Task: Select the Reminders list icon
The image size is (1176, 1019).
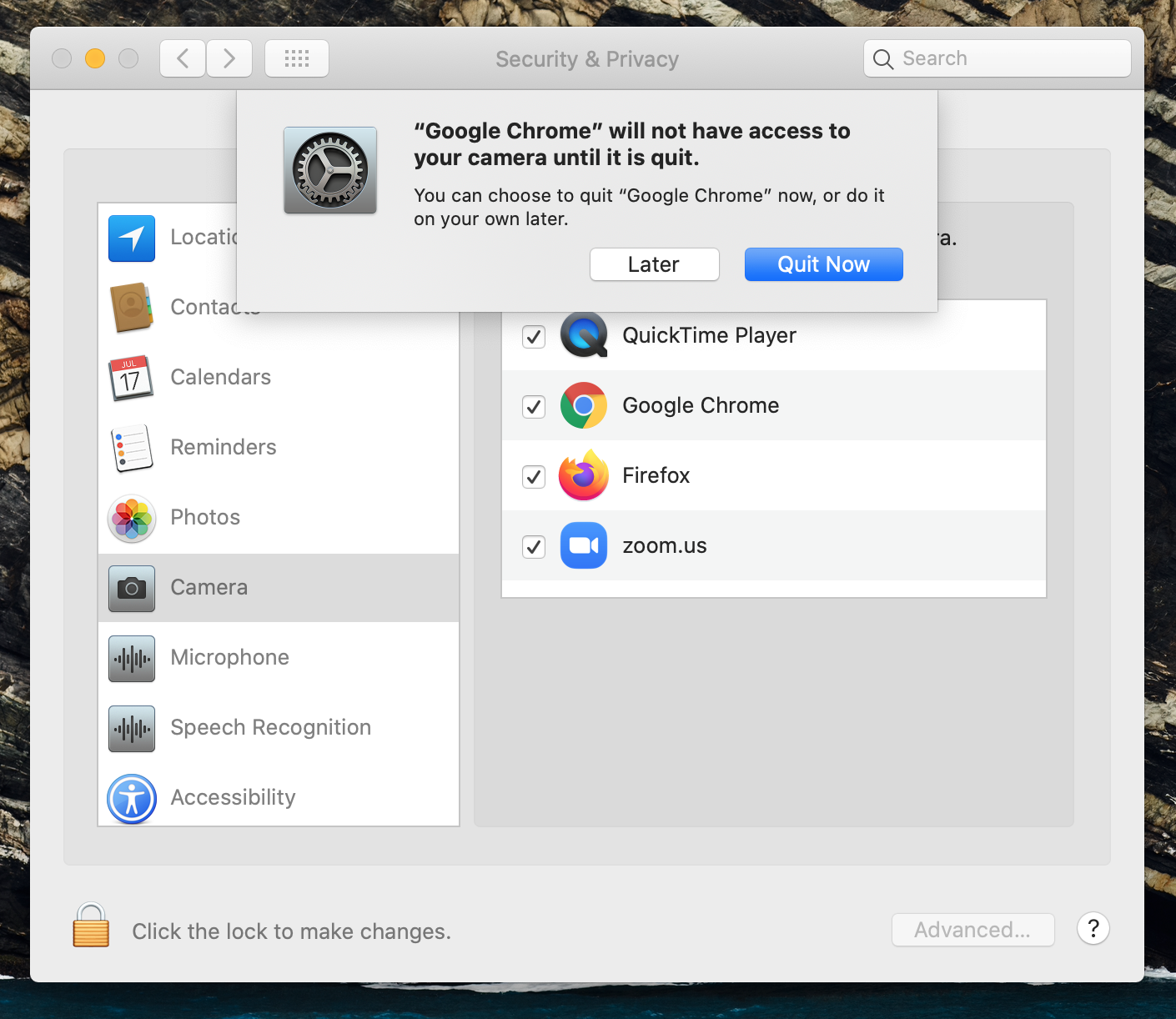Action: (132, 448)
